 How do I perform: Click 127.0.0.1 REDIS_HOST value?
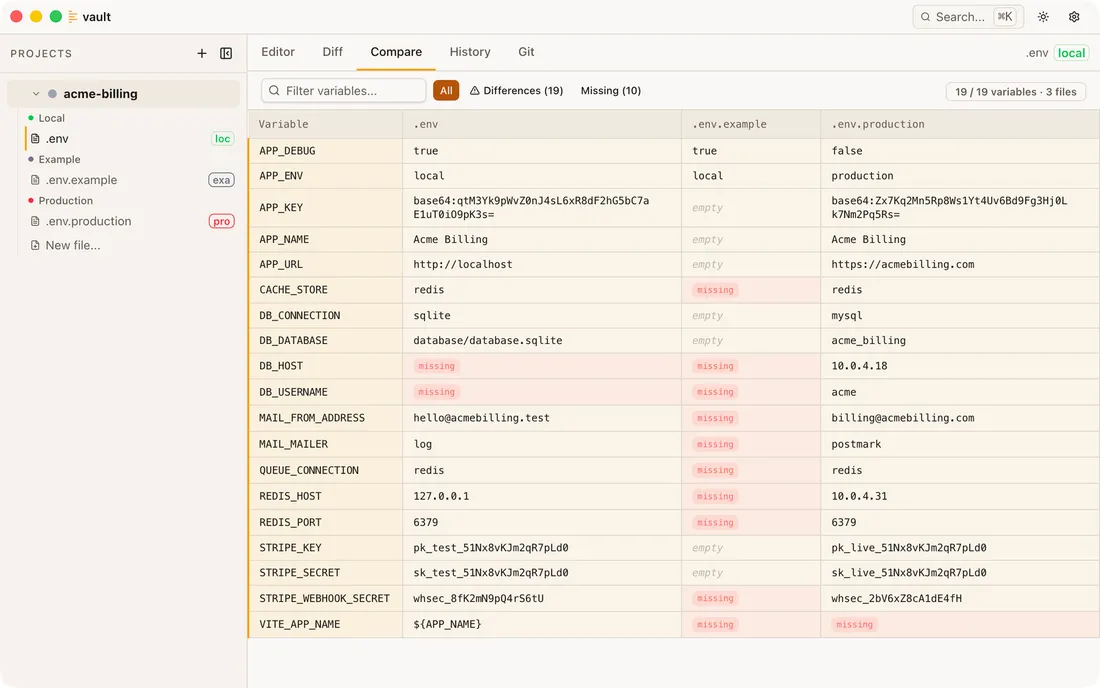click(x=441, y=497)
